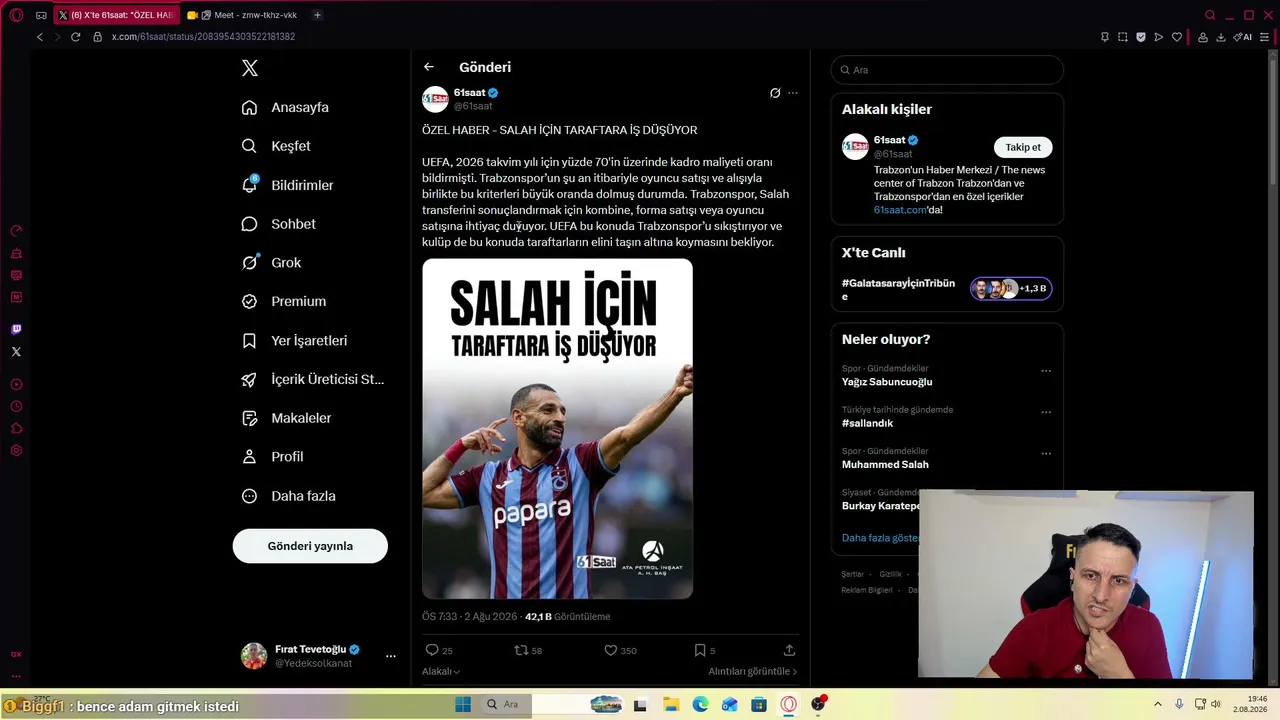Expand the Alakalı sort dropdown
The image size is (1280, 720).
441,671
